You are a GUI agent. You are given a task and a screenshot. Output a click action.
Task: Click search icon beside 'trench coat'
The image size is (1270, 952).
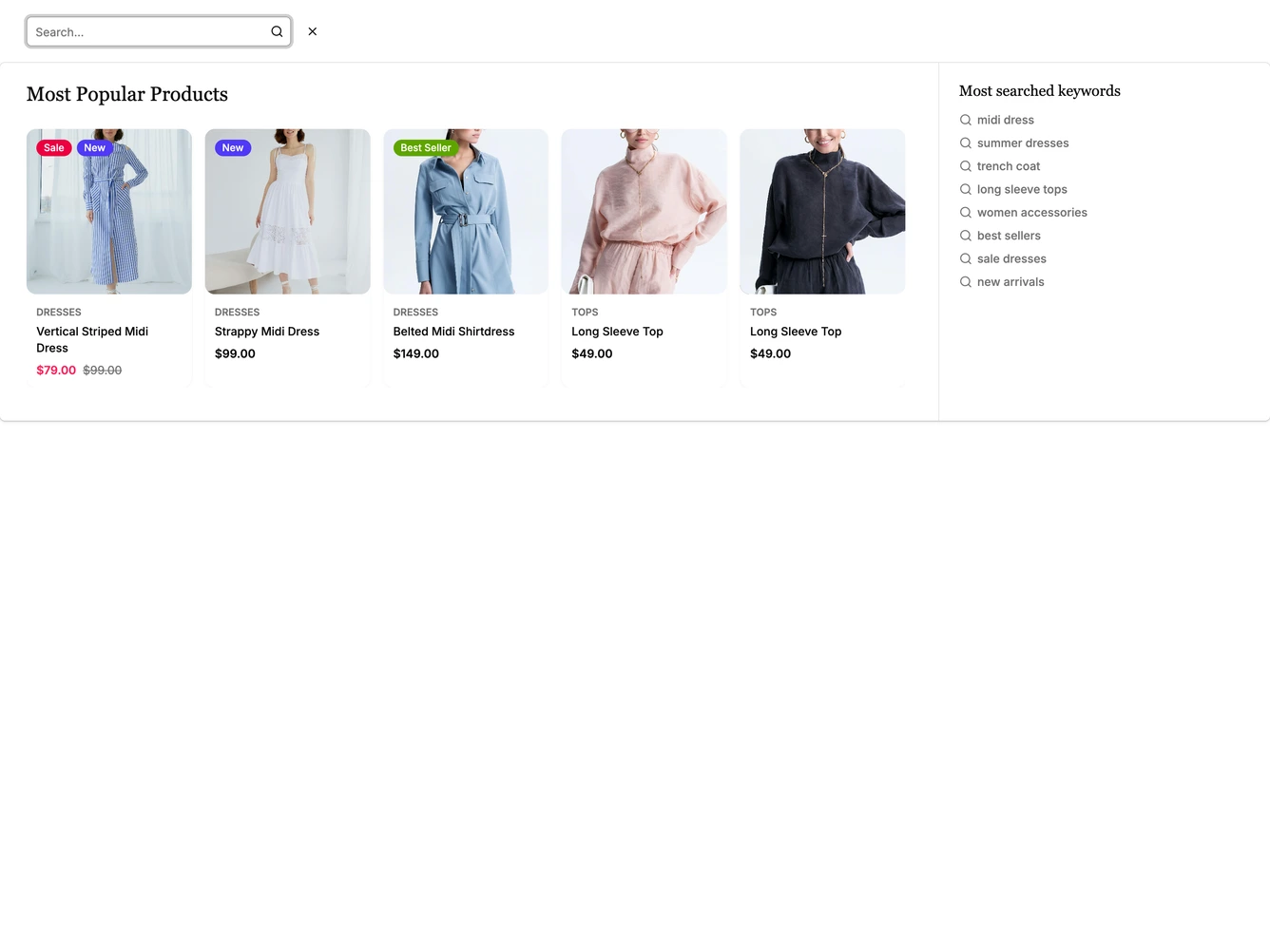pyautogui.click(x=966, y=166)
